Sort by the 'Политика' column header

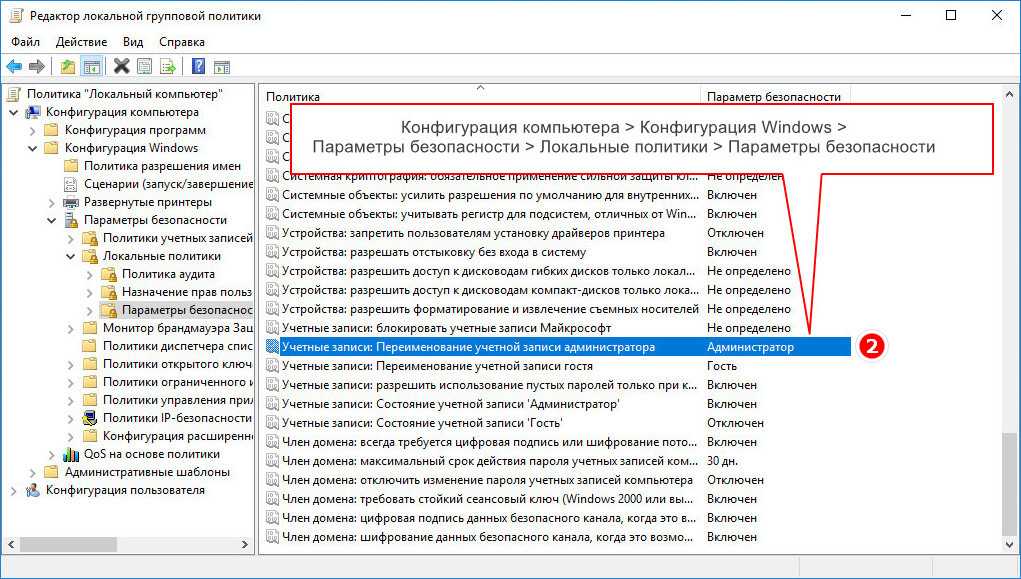click(x=482, y=96)
